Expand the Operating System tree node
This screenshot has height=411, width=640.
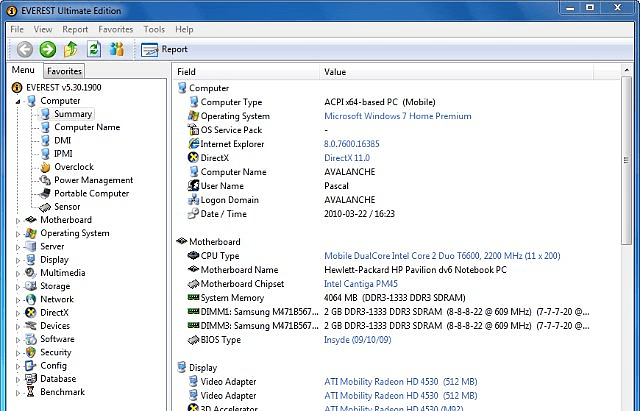click(x=17, y=233)
